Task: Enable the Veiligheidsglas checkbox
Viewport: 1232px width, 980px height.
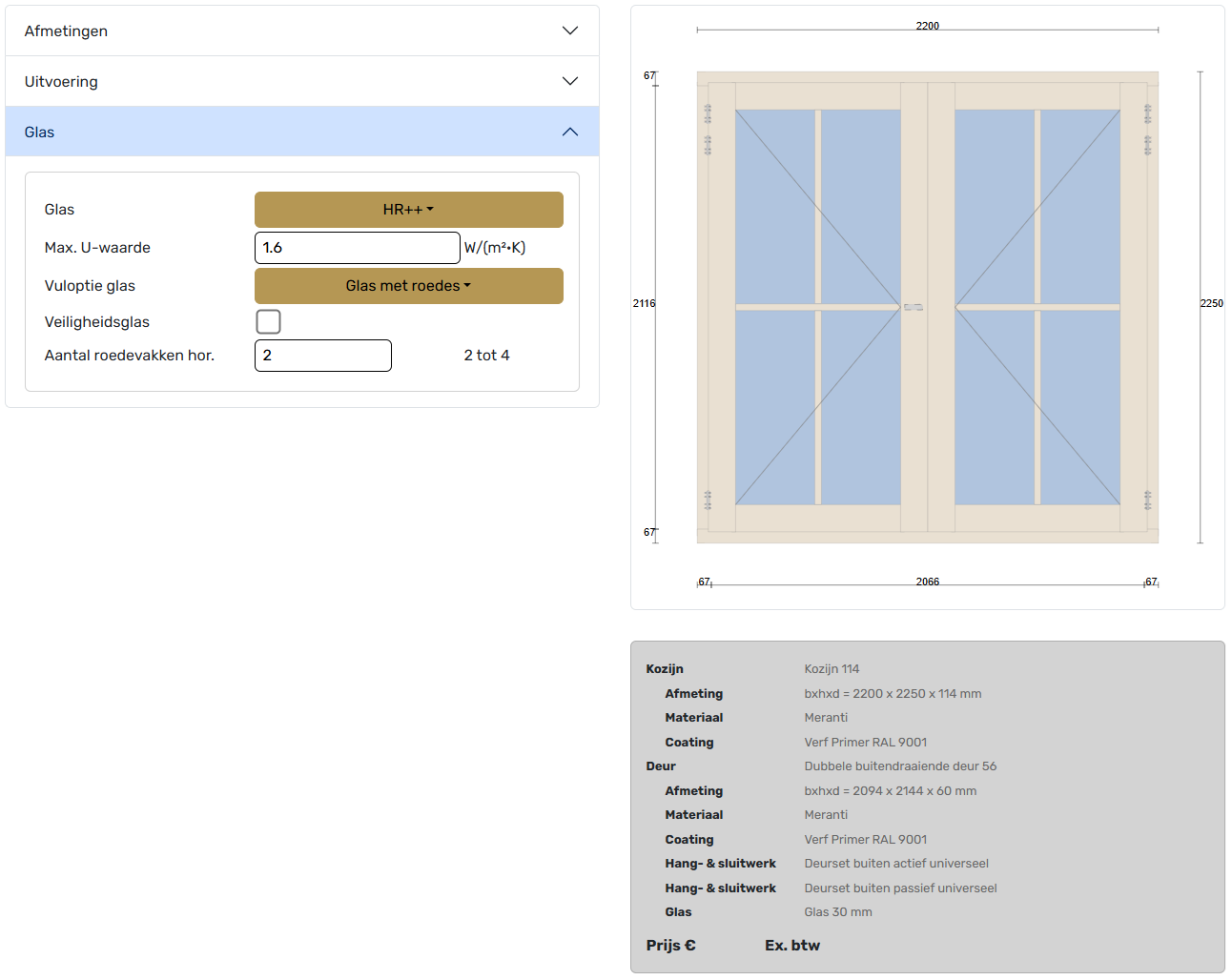Action: click(268, 322)
